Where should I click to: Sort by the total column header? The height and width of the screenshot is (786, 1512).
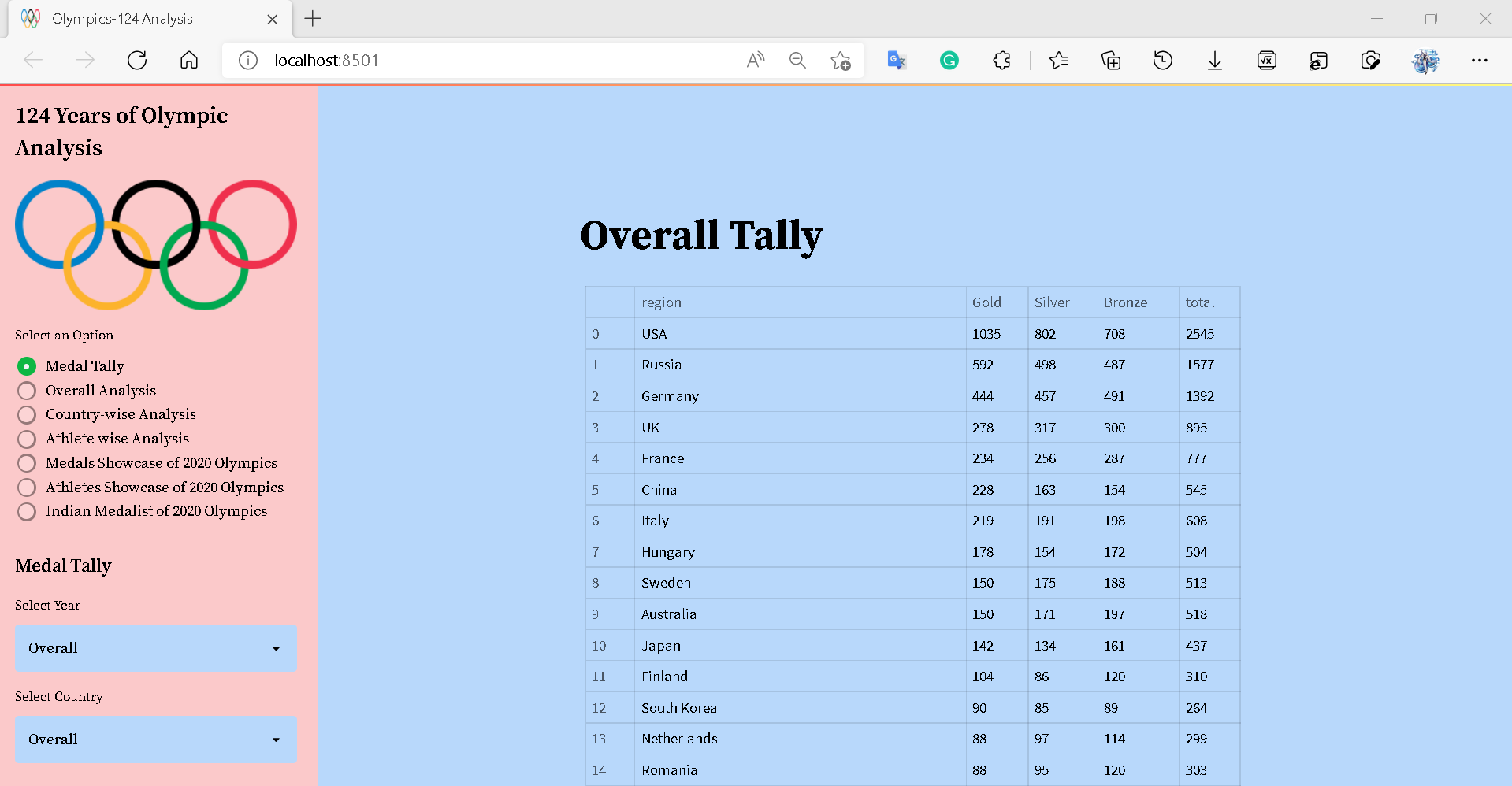click(1209, 302)
